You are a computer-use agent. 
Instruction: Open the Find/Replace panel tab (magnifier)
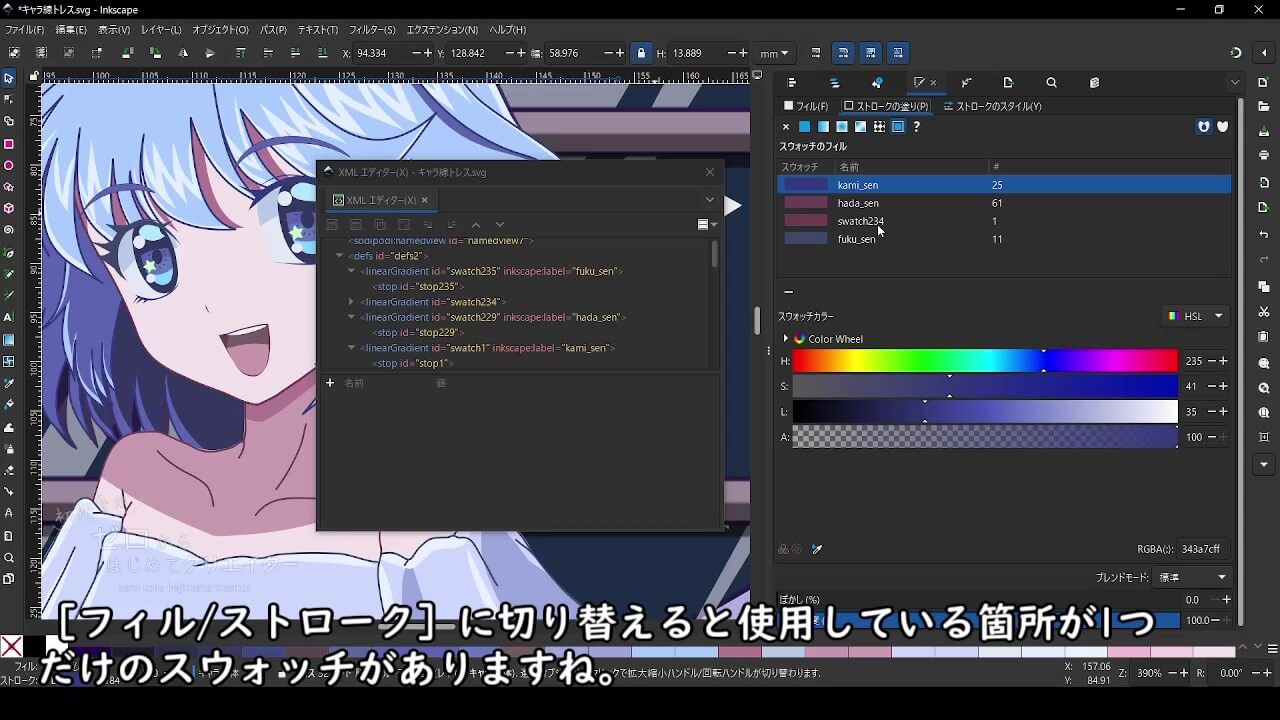(x=1051, y=83)
